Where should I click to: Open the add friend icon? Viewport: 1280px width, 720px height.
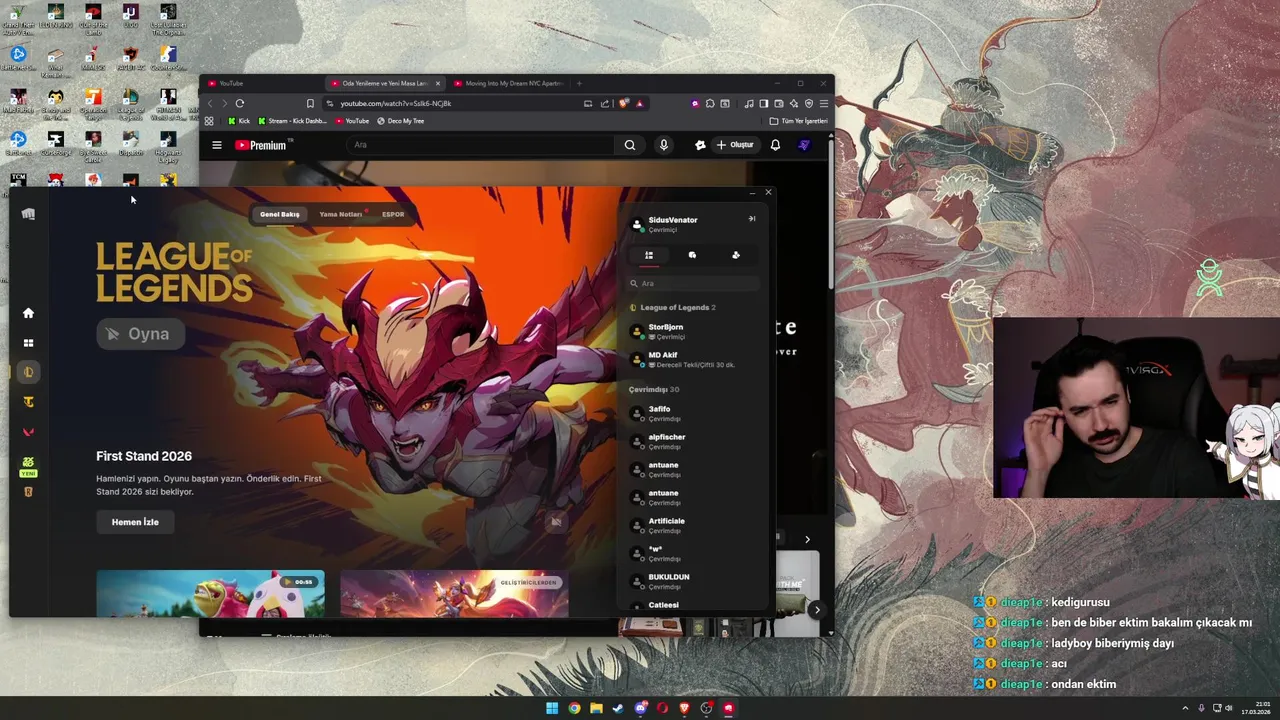736,255
